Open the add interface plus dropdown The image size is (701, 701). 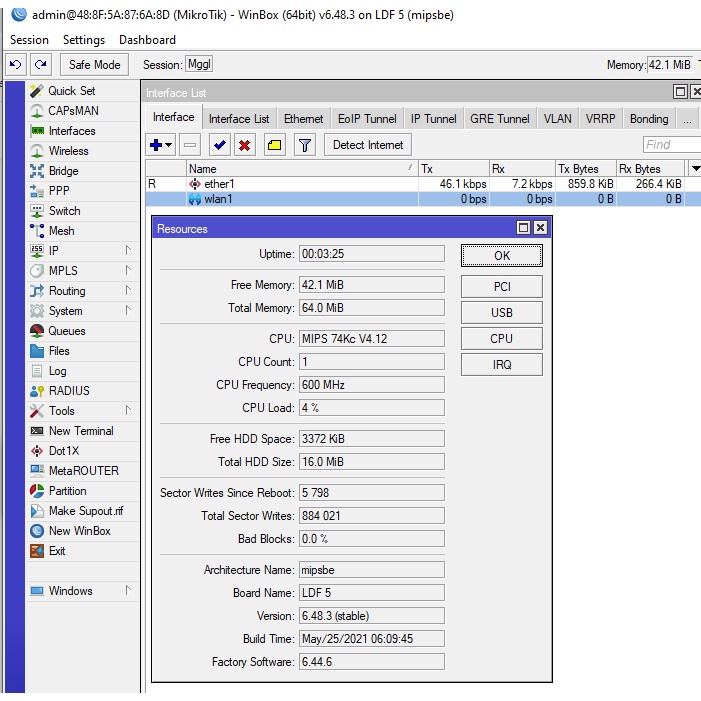160,145
